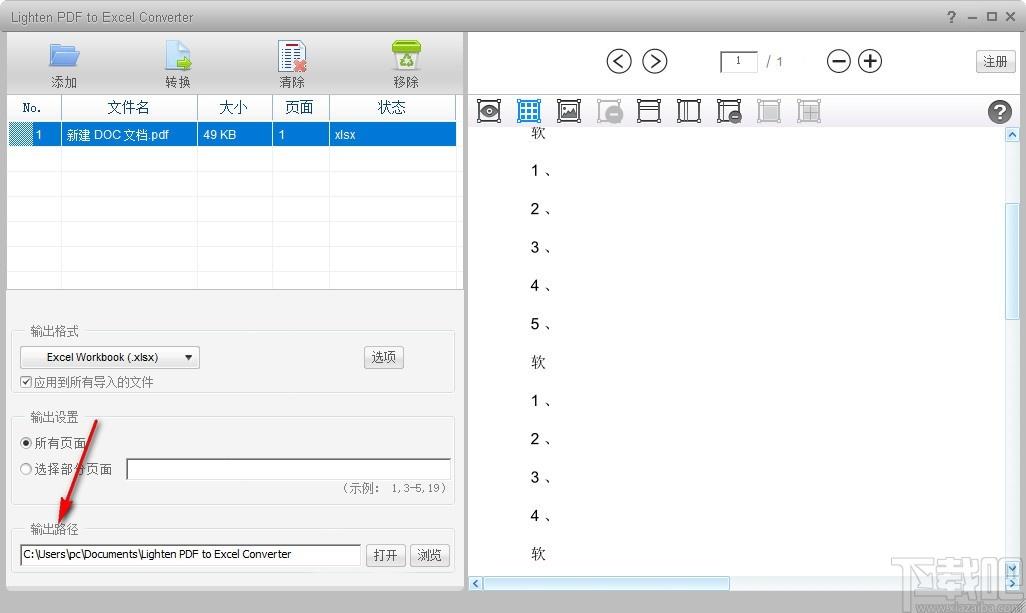
Task: Click the remove table line icon
Action: 729,111
